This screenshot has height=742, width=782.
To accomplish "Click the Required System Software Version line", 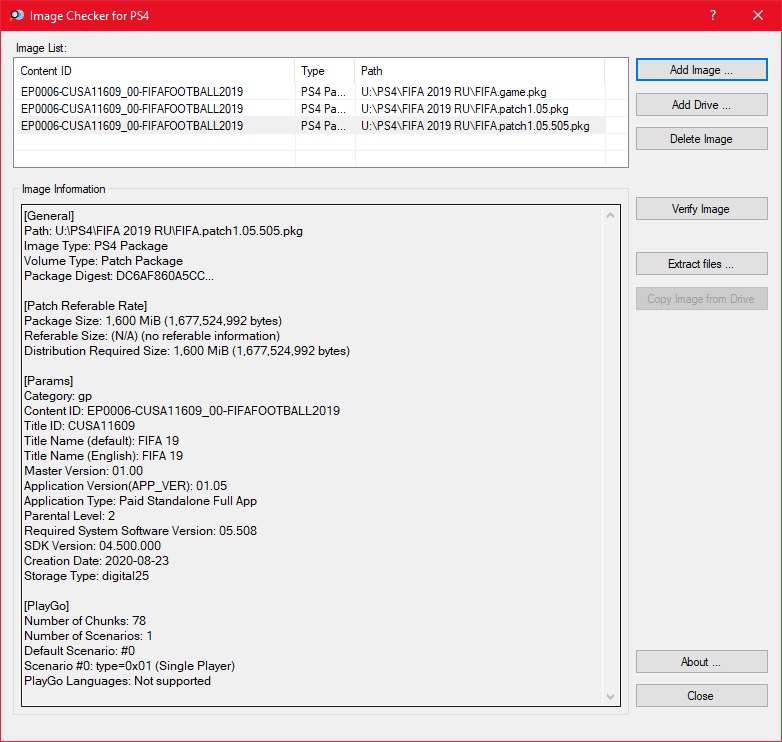I will [x=140, y=531].
